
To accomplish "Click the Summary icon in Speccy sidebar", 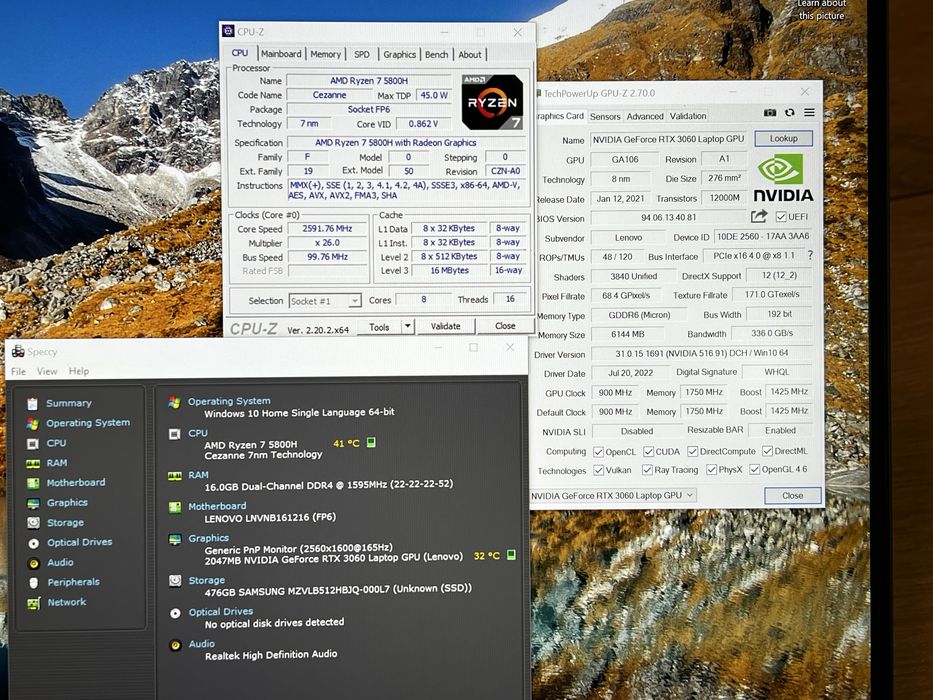I will [x=32, y=404].
